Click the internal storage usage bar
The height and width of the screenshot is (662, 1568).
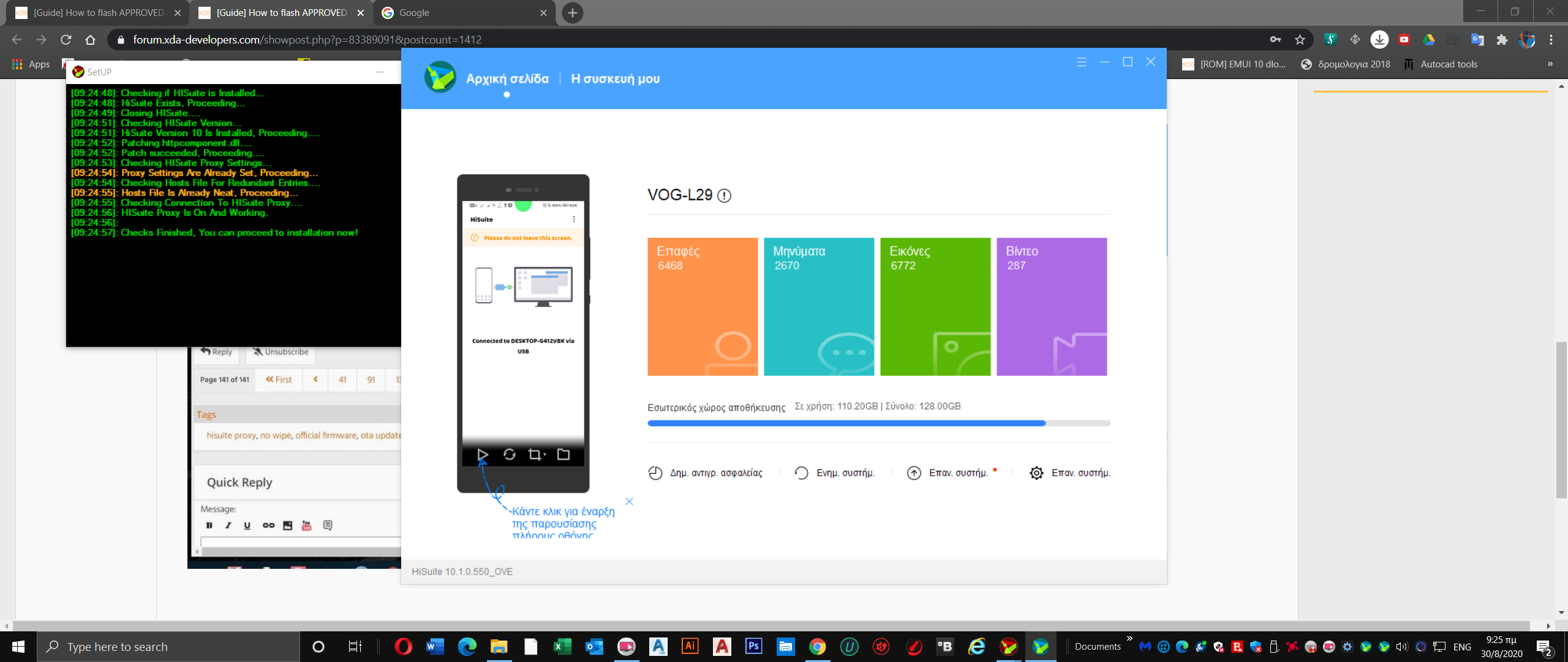pos(879,423)
